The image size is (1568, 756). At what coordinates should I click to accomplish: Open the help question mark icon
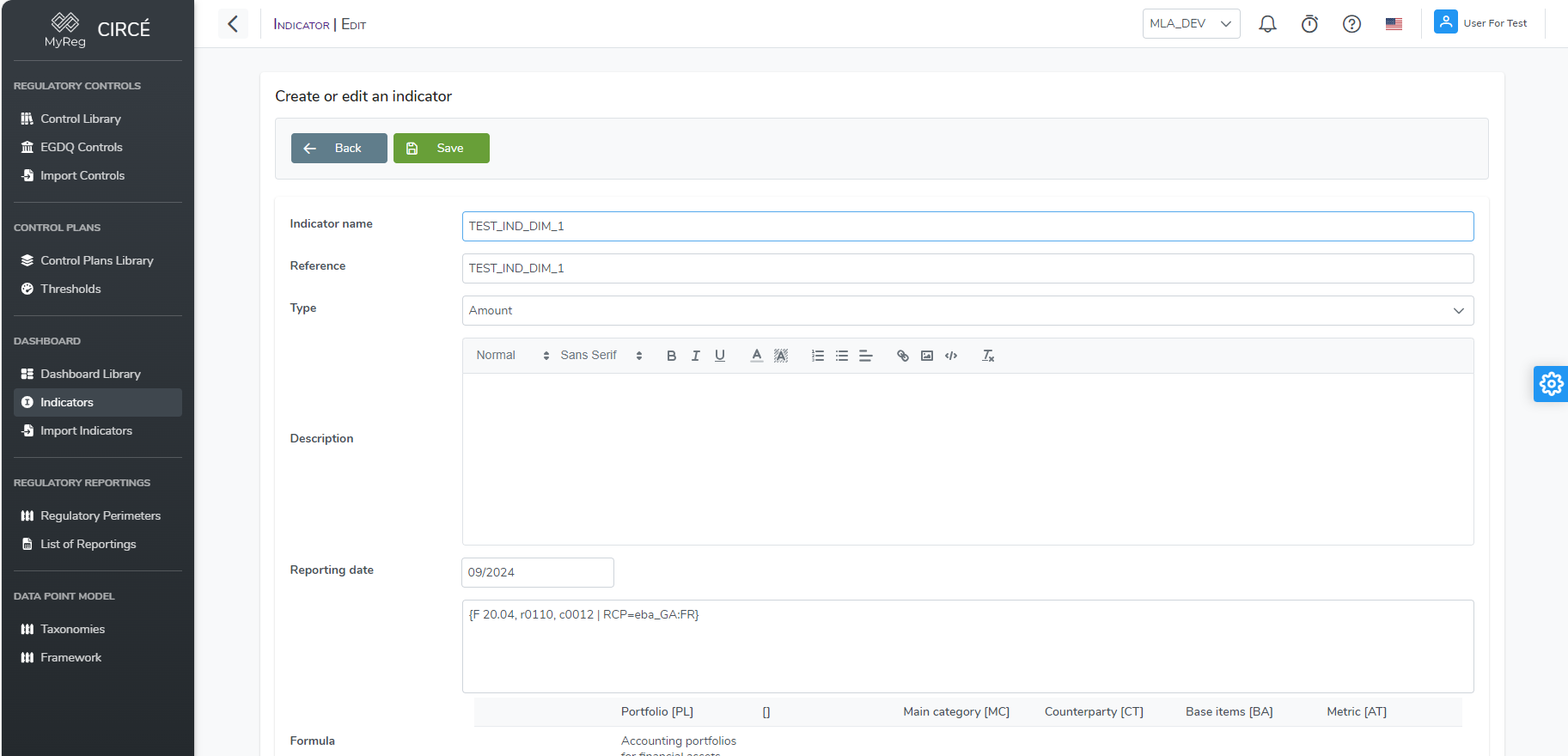pos(1351,24)
